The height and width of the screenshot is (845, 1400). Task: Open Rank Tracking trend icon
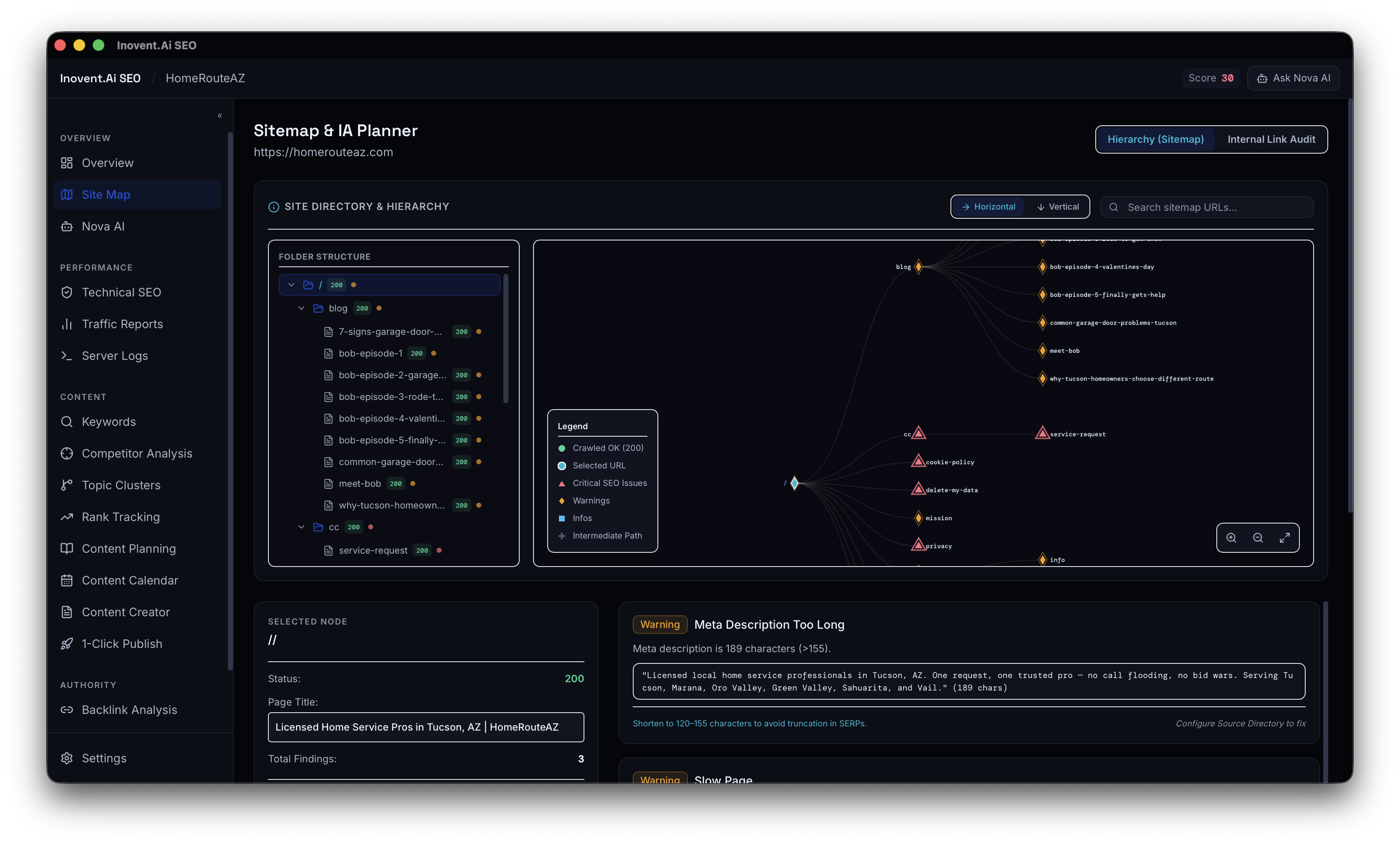[66, 517]
